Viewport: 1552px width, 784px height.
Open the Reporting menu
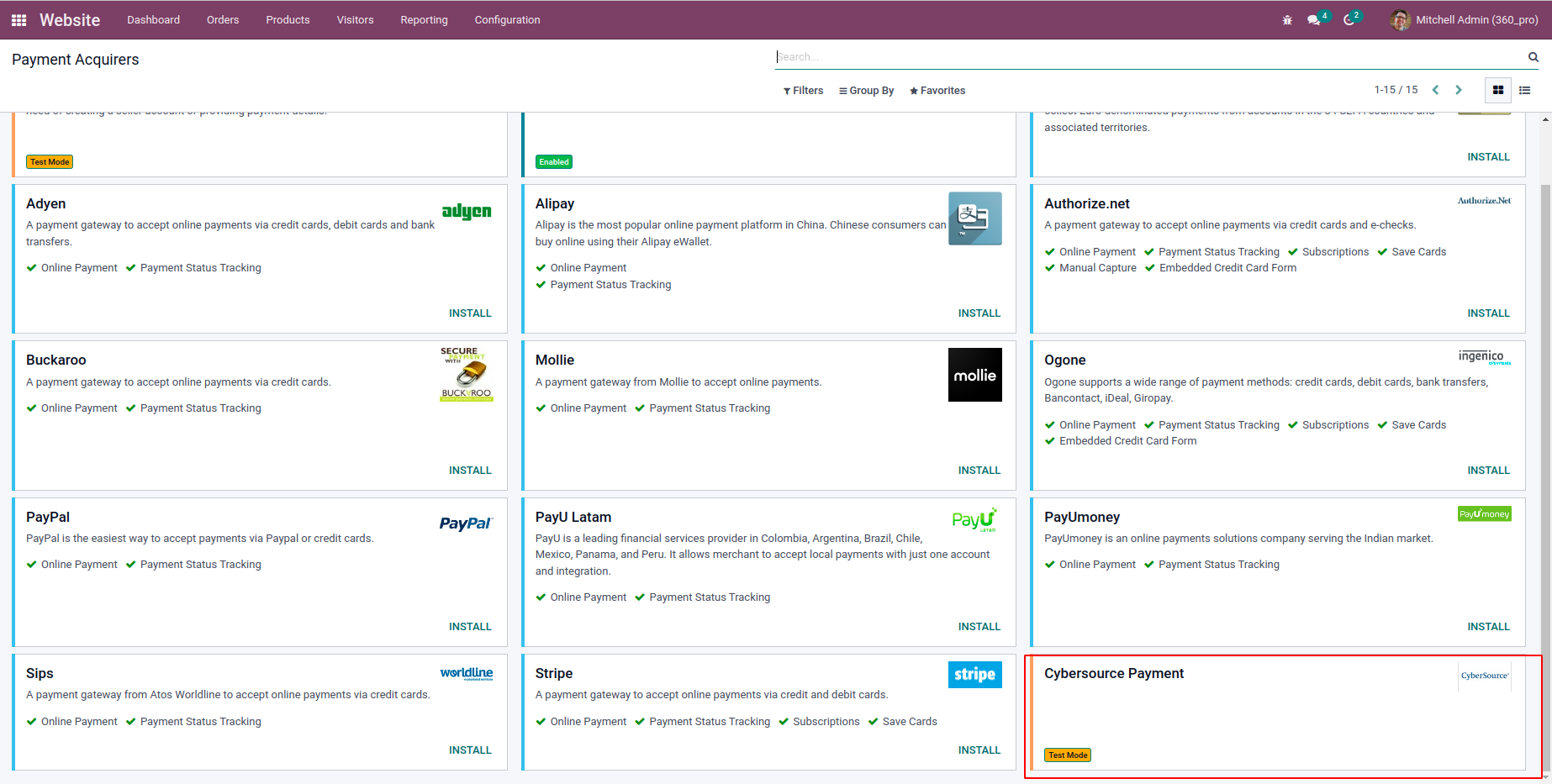coord(425,20)
